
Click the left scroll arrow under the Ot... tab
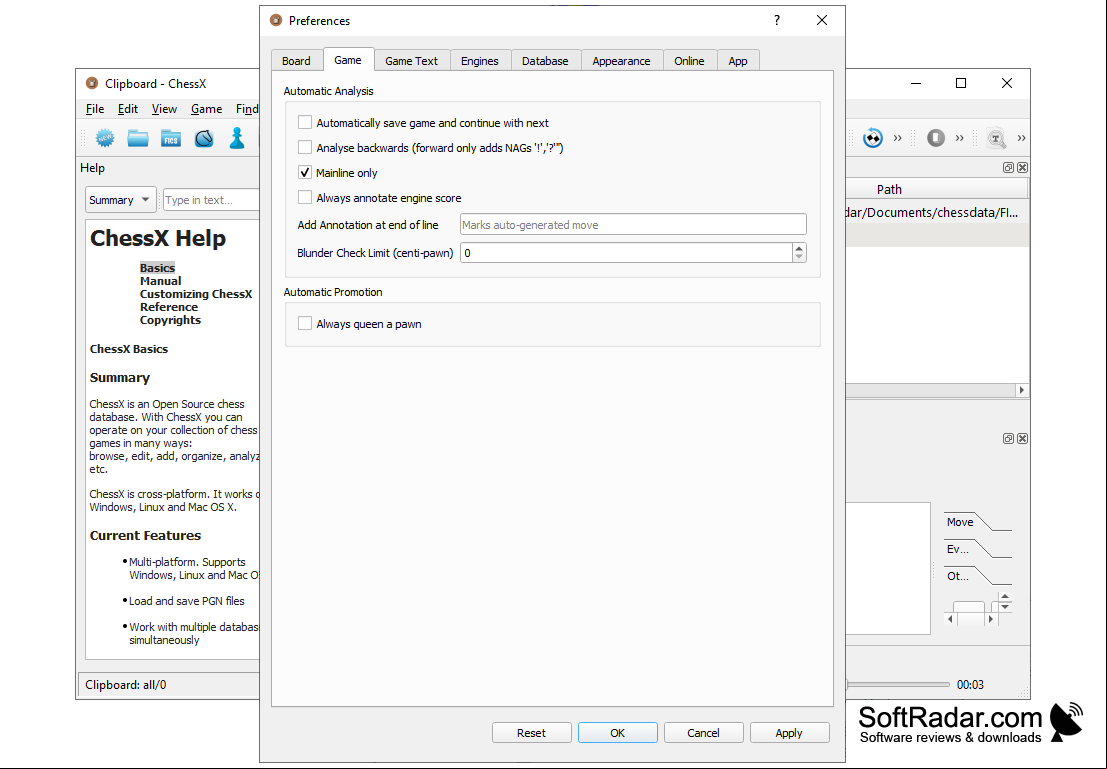pos(950,619)
